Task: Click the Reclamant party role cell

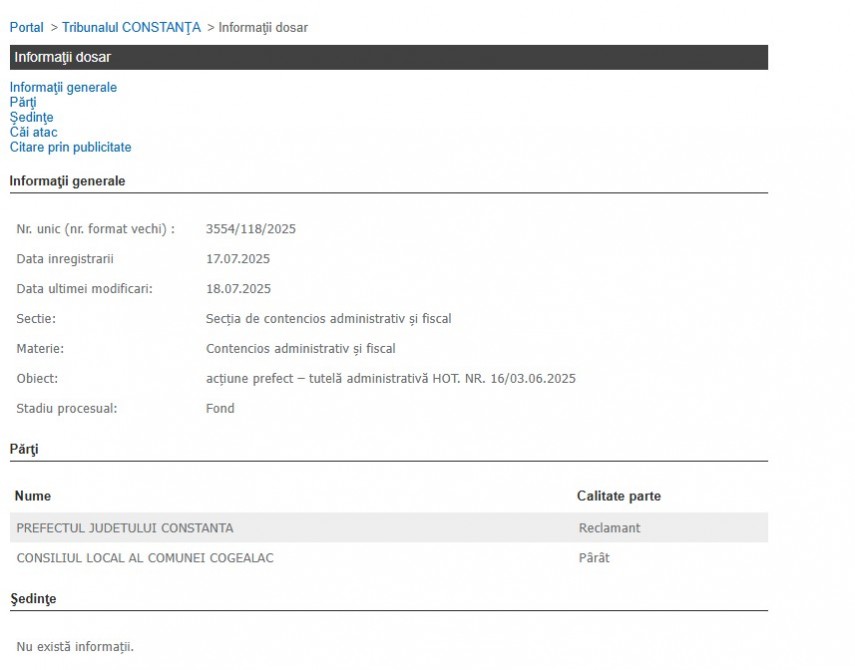Action: tap(610, 528)
